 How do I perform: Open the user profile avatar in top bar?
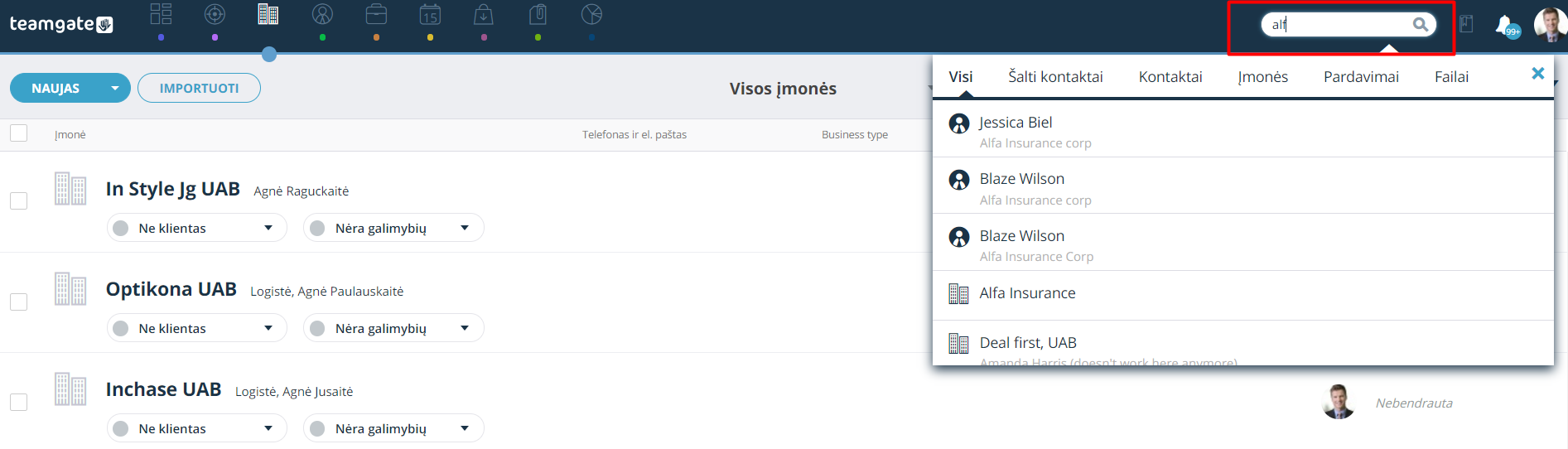(1550, 24)
